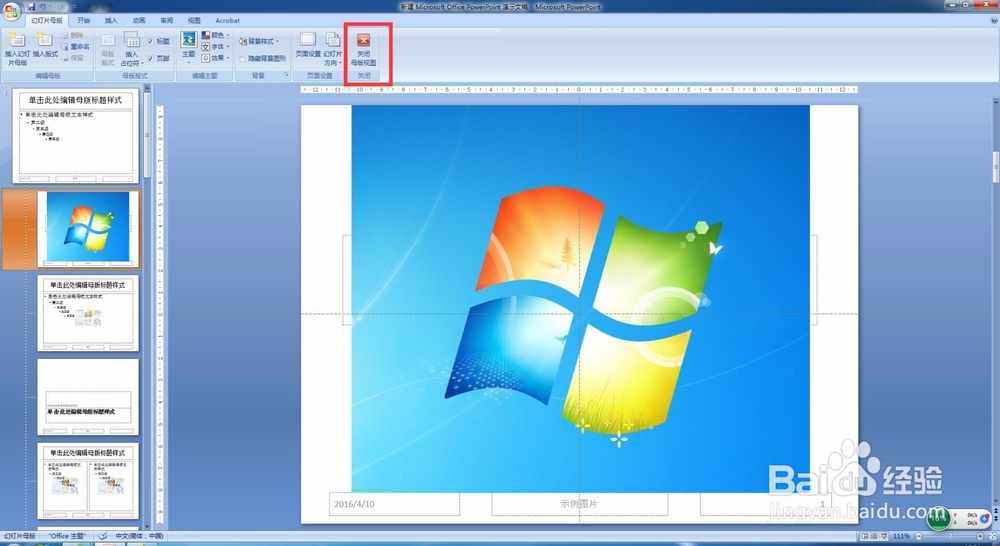The height and width of the screenshot is (546, 1000).
Task: Switch to the Animations (动画) tab
Action: (x=139, y=20)
